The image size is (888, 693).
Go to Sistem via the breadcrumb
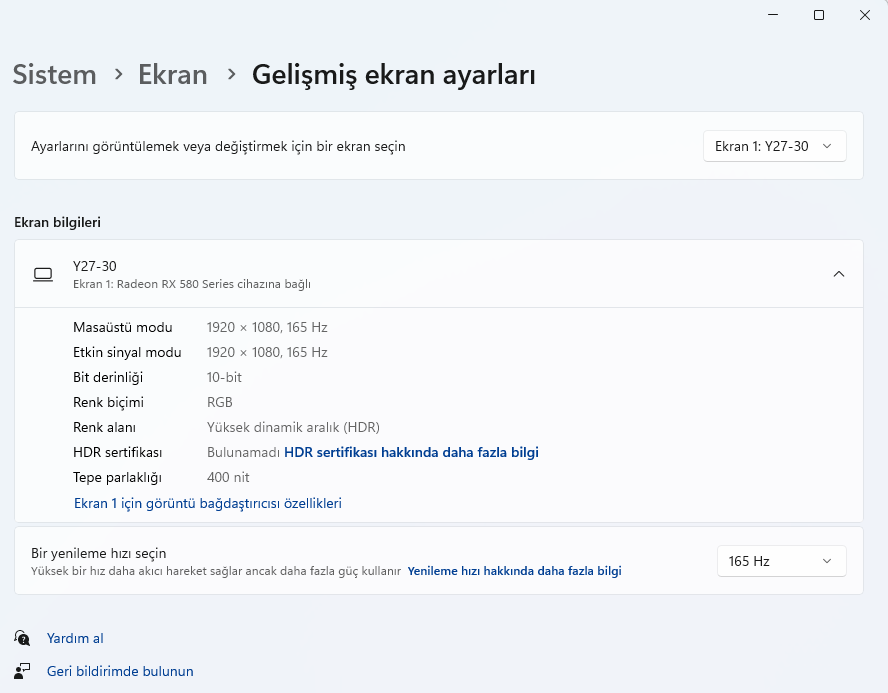click(x=54, y=74)
